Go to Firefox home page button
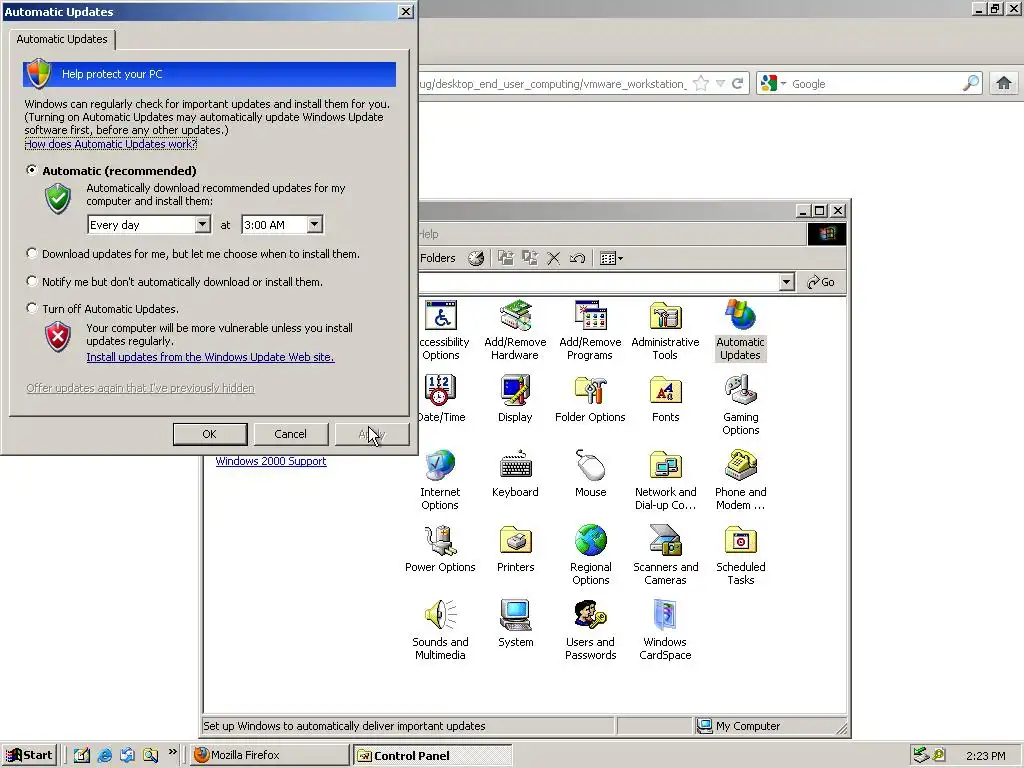 1004,83
